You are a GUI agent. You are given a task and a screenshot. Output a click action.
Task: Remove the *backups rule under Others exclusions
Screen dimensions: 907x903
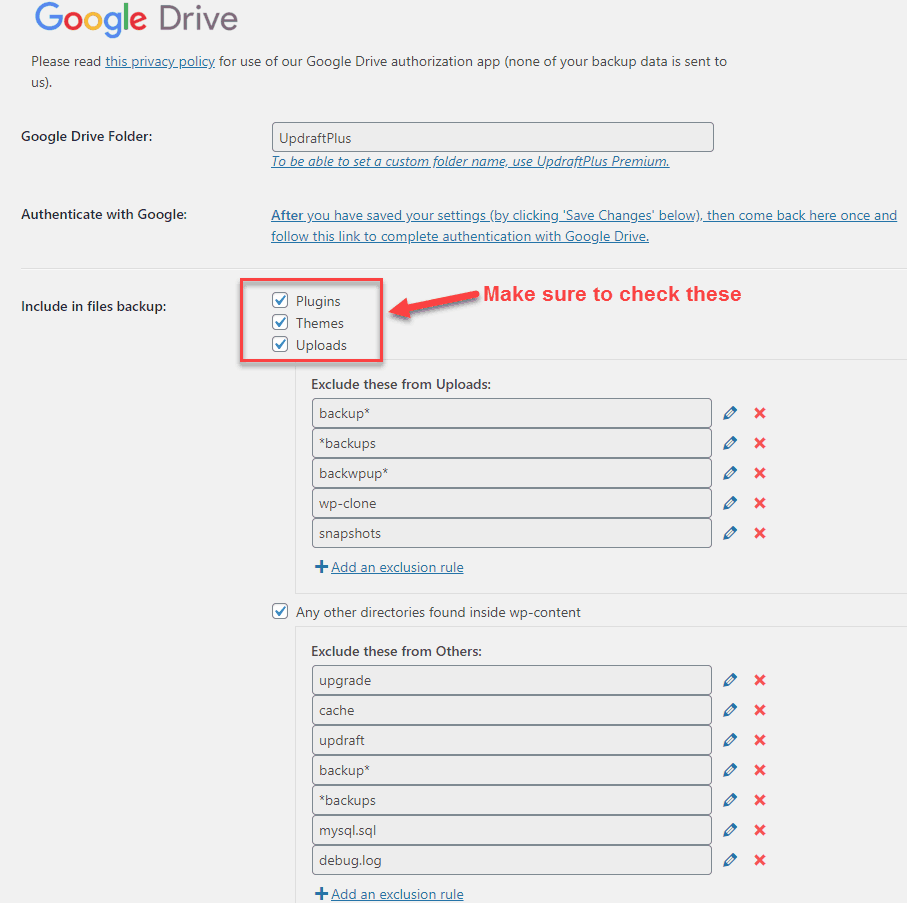pos(760,801)
